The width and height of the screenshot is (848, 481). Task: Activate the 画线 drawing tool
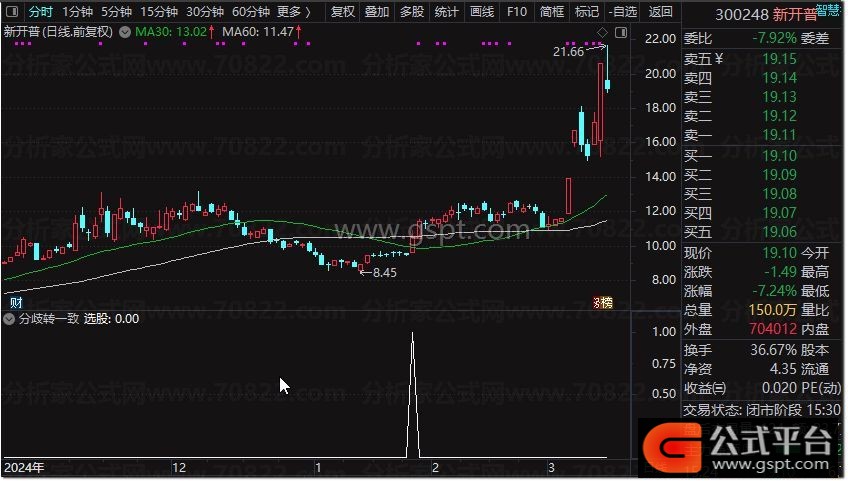pyautogui.click(x=482, y=11)
